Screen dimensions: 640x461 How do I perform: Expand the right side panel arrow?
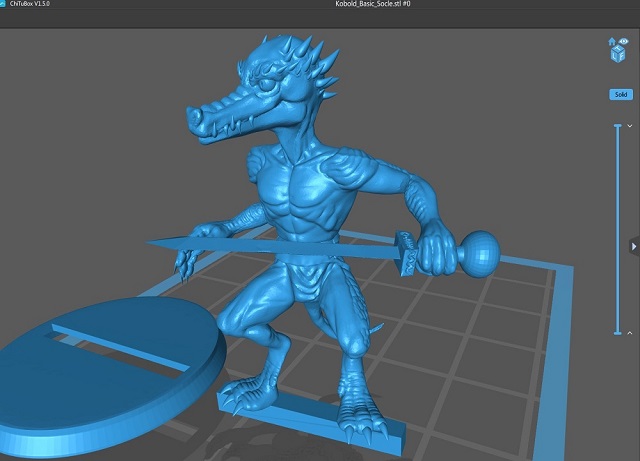[634, 246]
